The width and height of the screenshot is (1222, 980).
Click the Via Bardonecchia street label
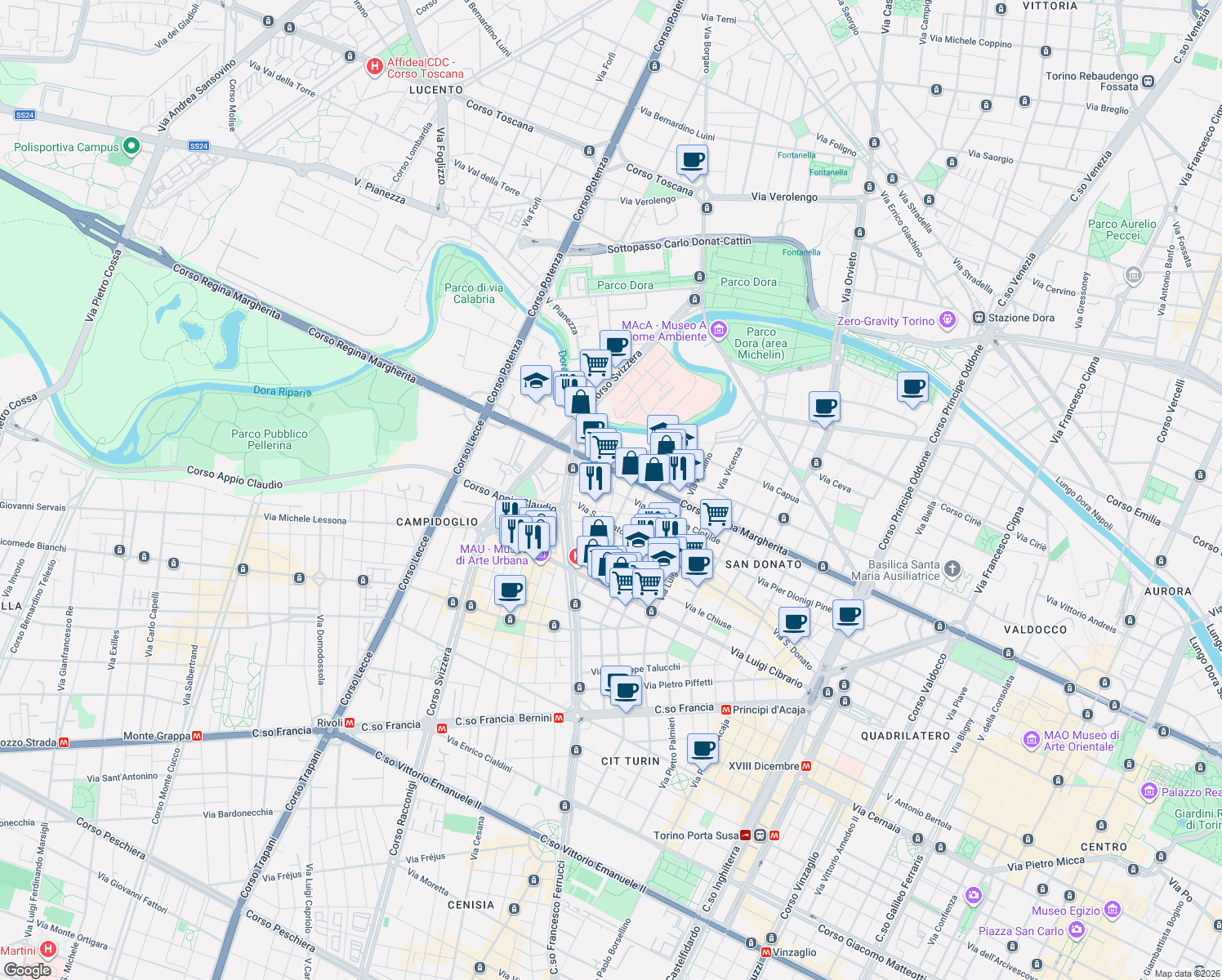coord(238,813)
